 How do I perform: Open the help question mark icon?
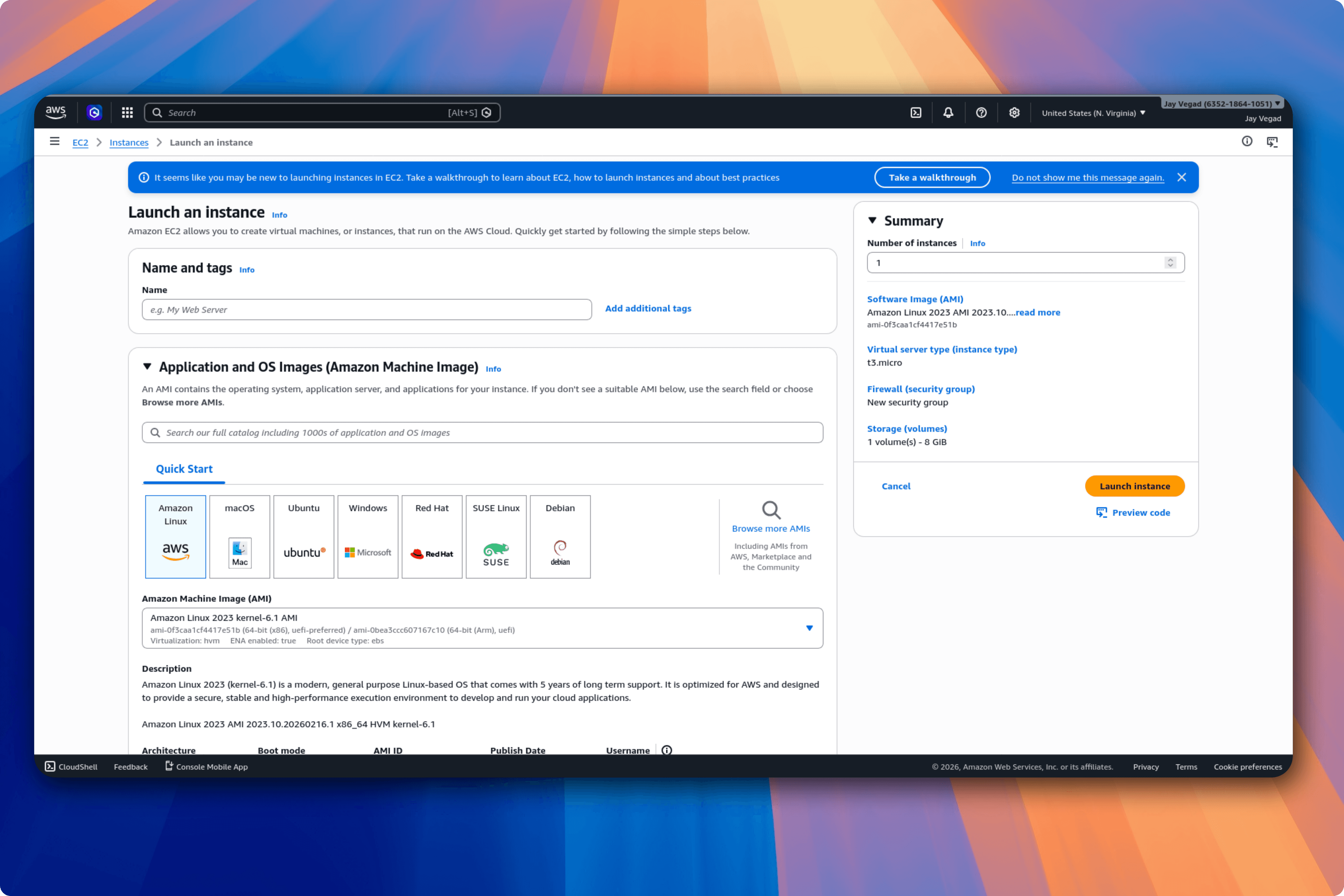(982, 113)
